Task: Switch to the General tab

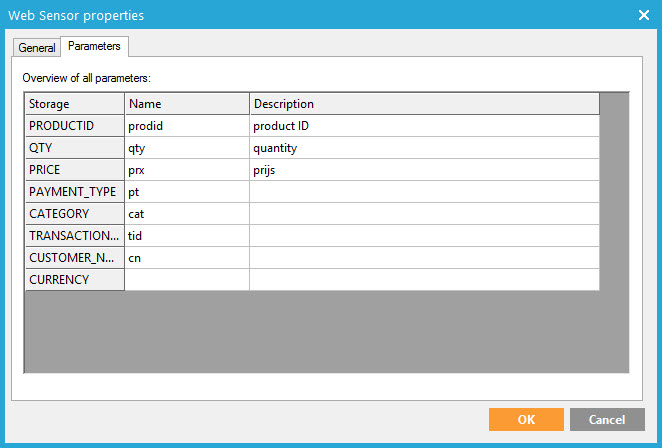Action: 37,48
